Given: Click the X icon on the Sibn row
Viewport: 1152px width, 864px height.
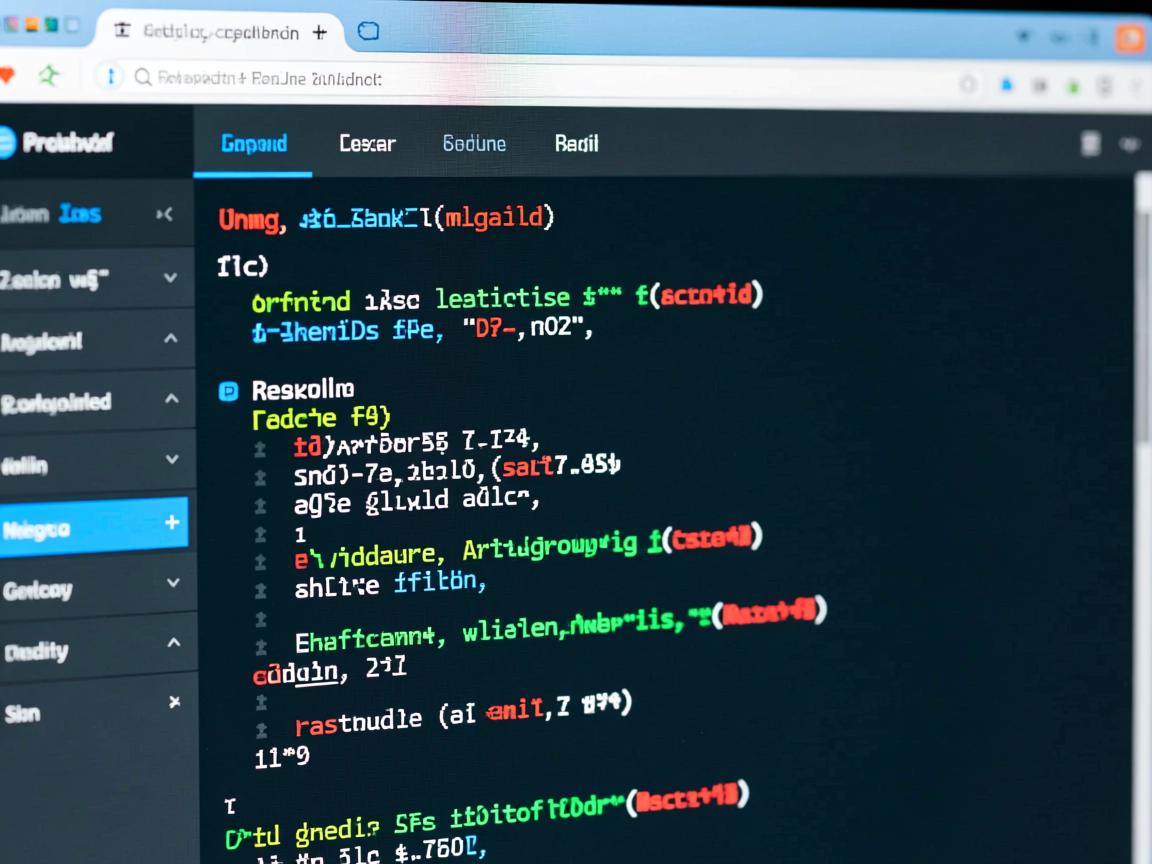Looking at the screenshot, I should 174,703.
